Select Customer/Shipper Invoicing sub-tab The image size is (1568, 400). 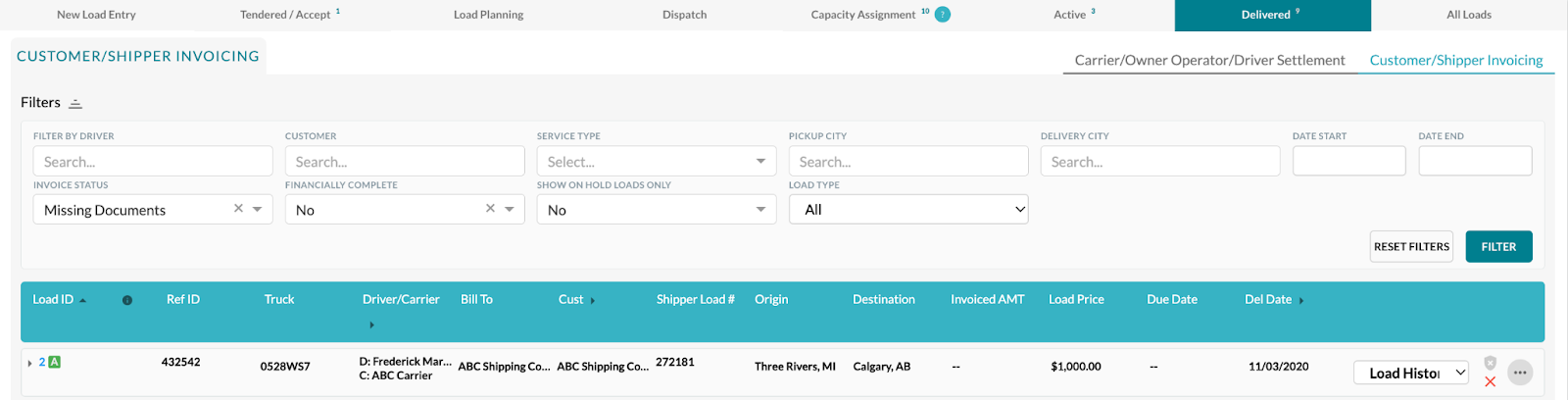coord(1456,60)
